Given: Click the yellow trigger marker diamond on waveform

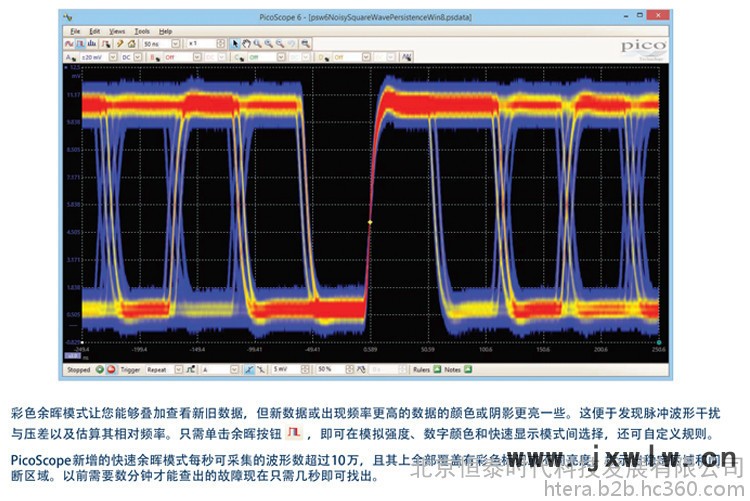Looking at the screenshot, I should pos(370,222).
